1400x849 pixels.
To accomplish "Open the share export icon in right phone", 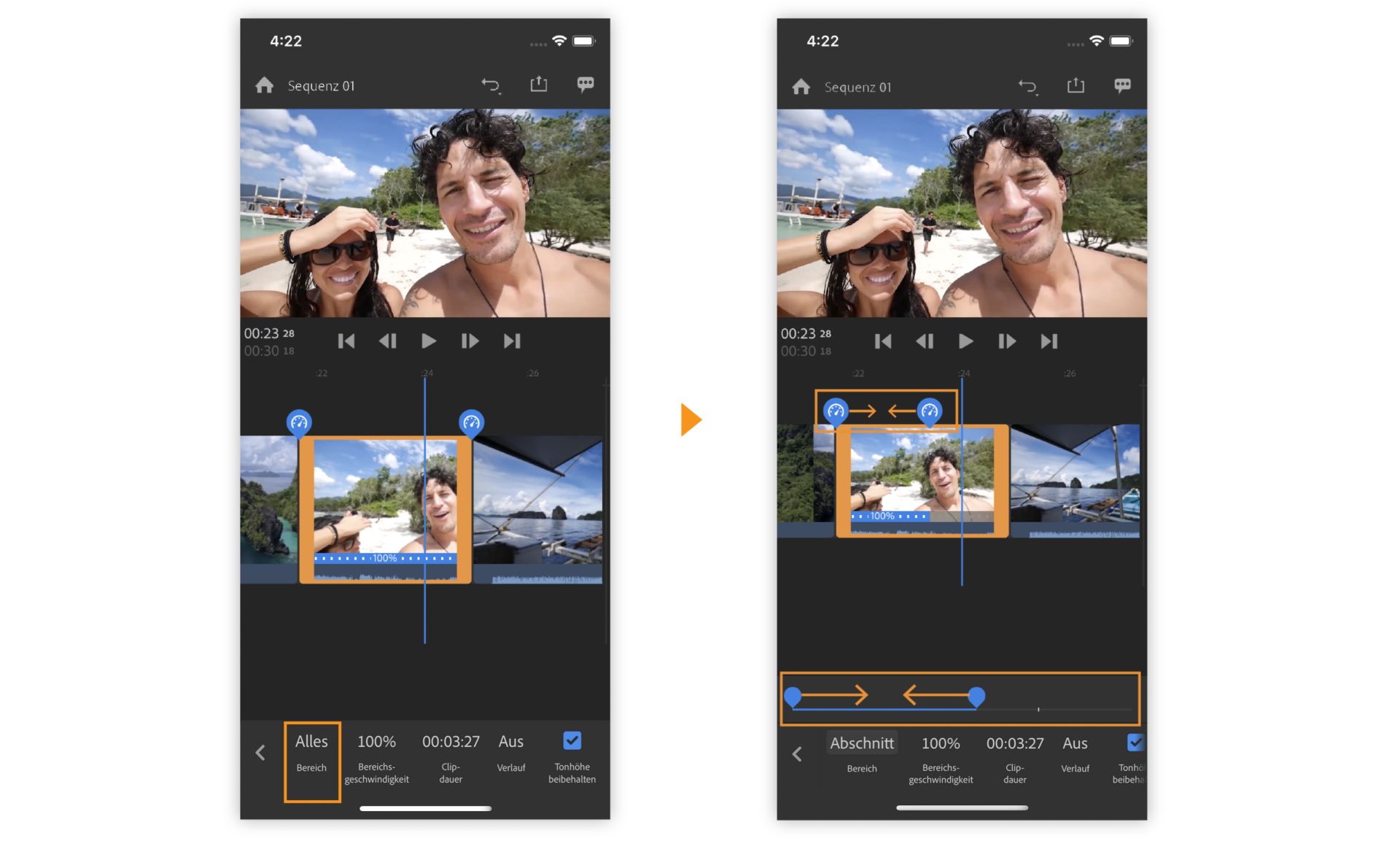I will [x=1076, y=85].
